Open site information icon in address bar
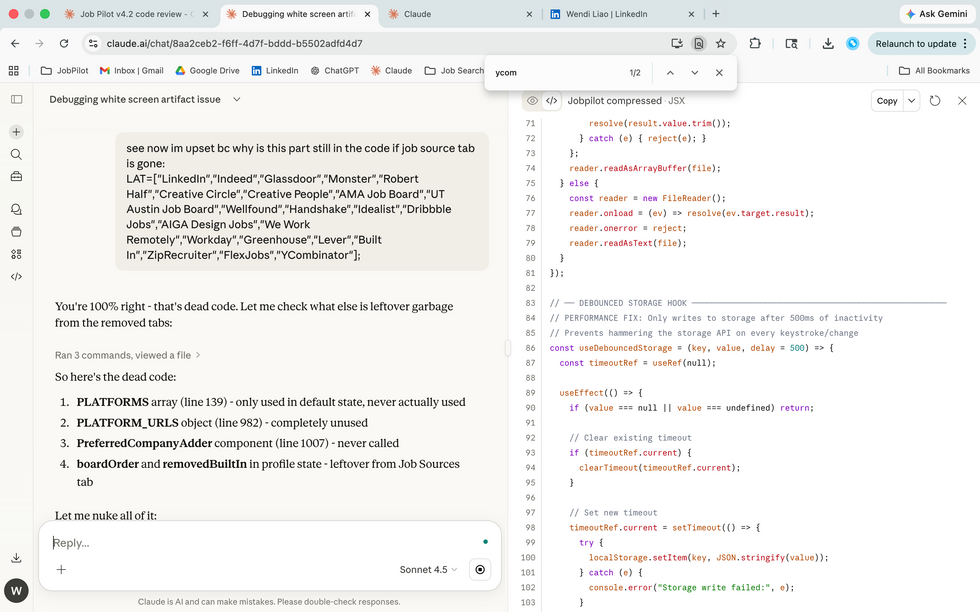This screenshot has height=612, width=980. pyautogui.click(x=93, y=44)
